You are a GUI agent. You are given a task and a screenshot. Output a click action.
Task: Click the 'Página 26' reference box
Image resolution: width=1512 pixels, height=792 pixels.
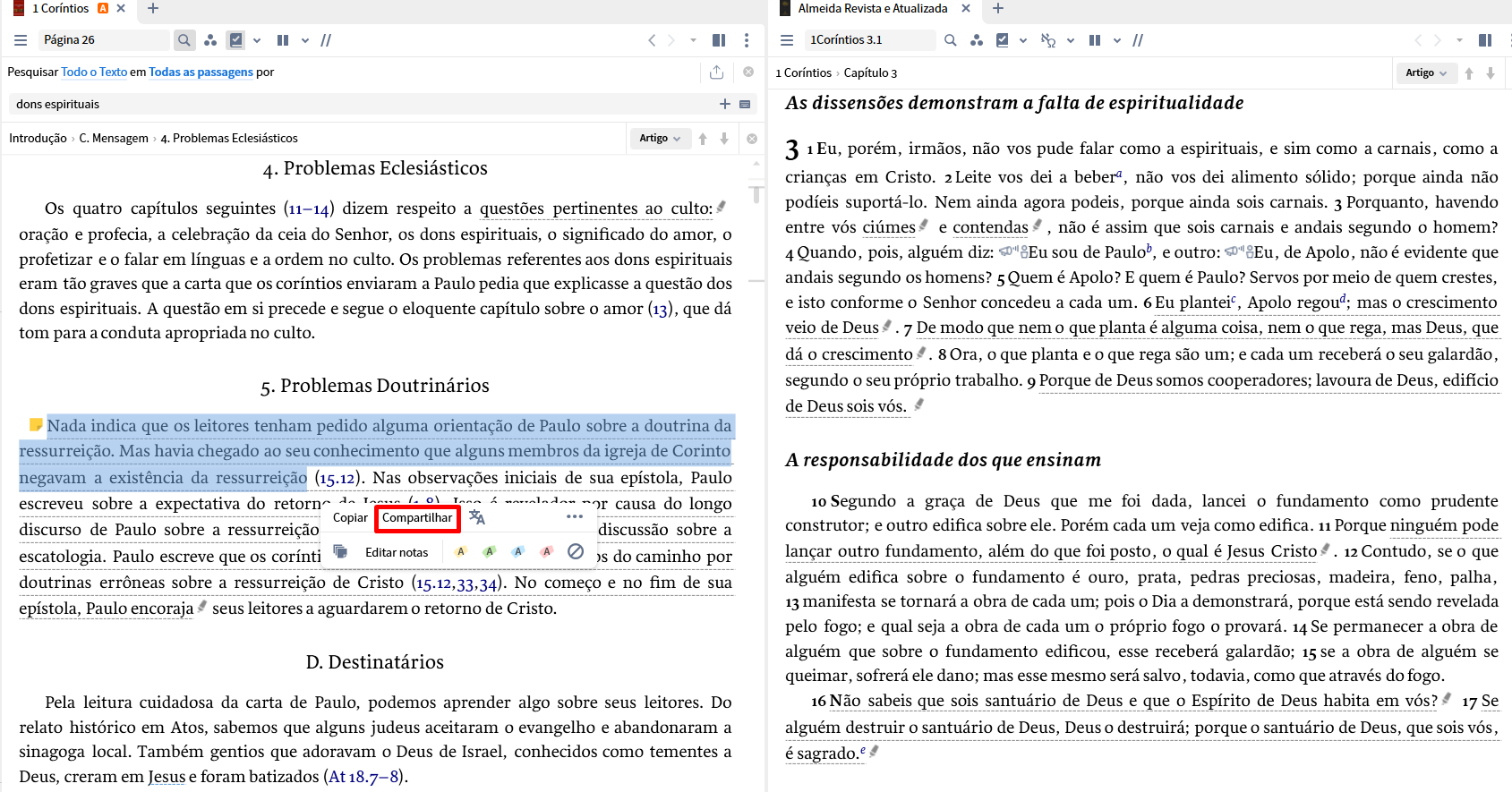pos(103,40)
